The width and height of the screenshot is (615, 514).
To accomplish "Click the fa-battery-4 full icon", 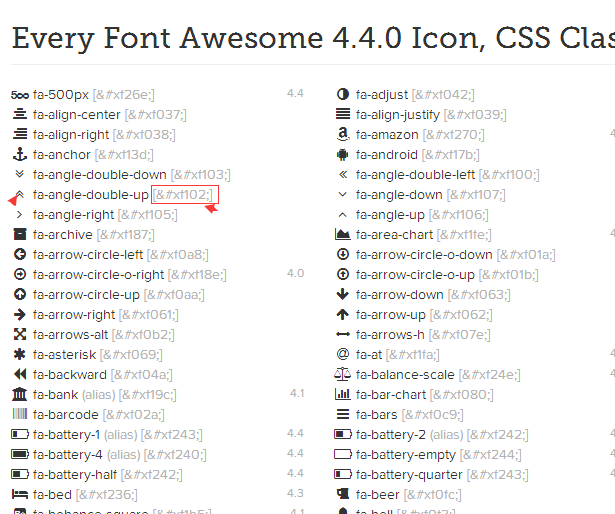I will tap(20, 454).
